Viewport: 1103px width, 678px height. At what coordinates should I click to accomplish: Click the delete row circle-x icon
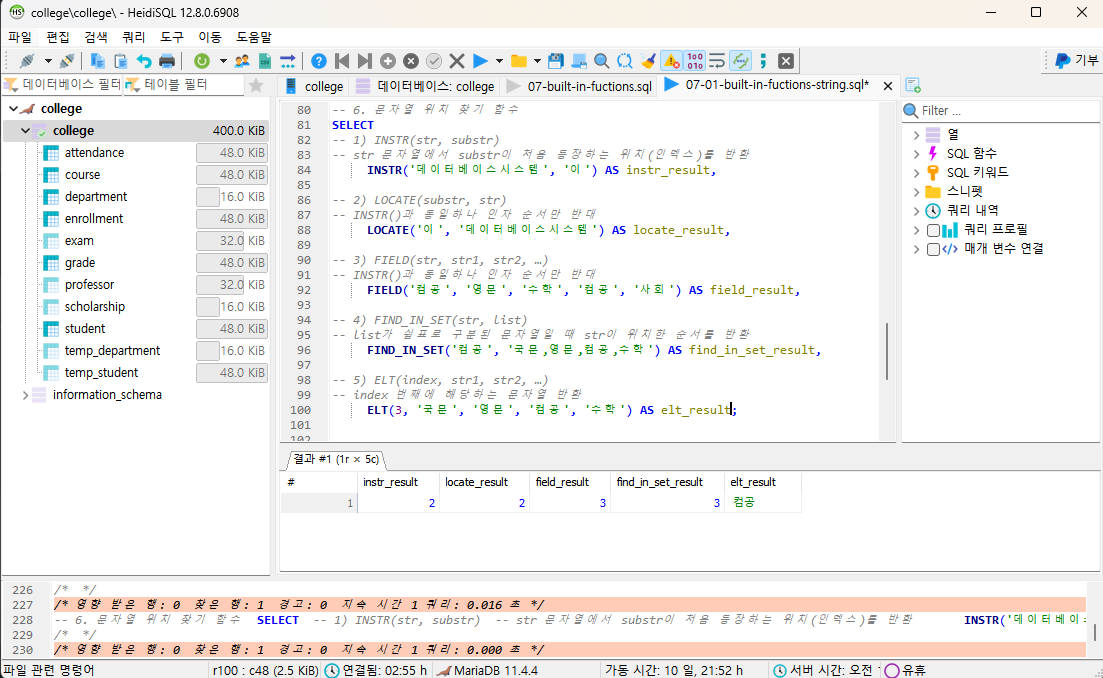pyautogui.click(x=411, y=61)
